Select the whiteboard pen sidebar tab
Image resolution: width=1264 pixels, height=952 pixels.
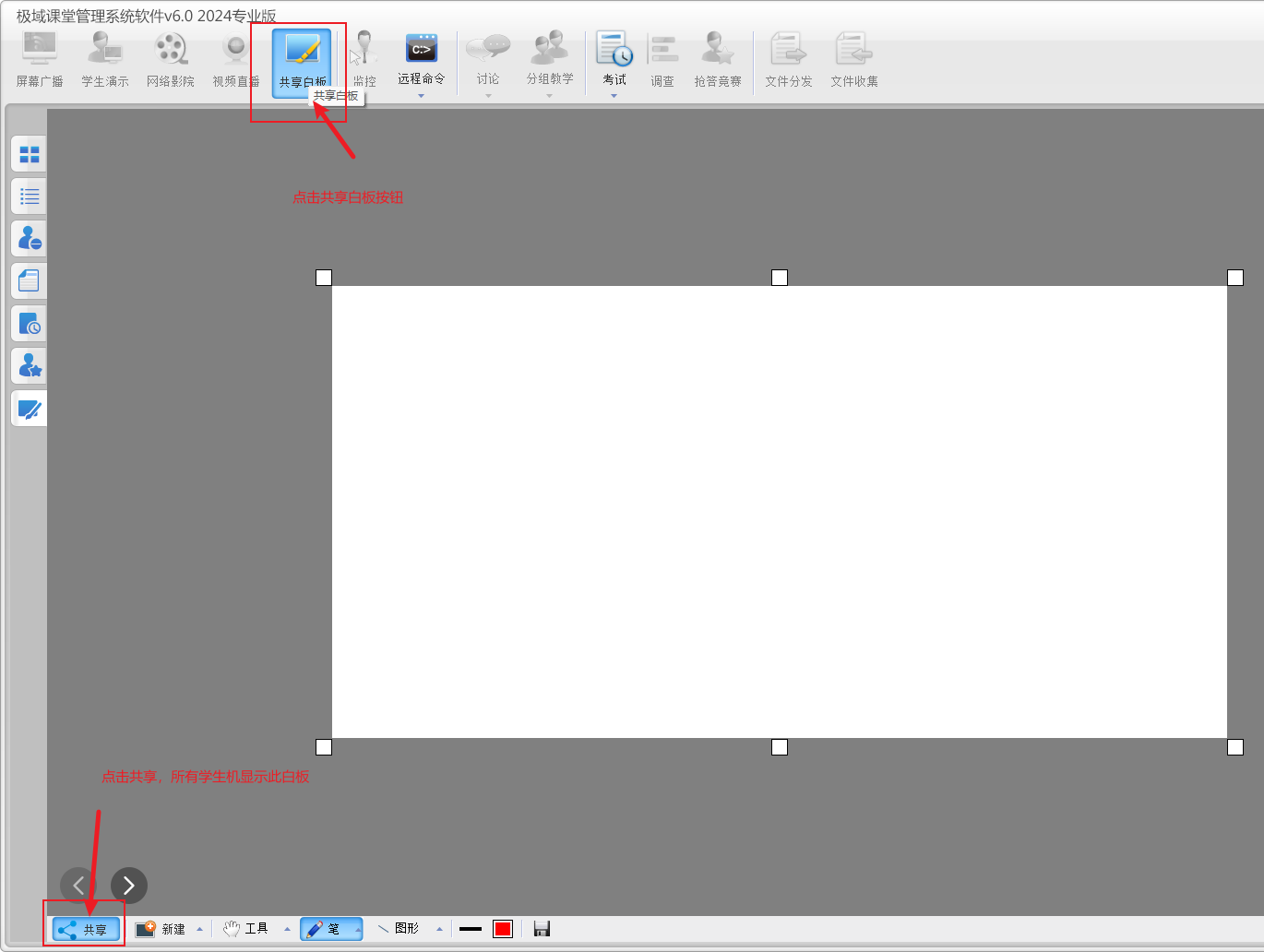point(30,410)
